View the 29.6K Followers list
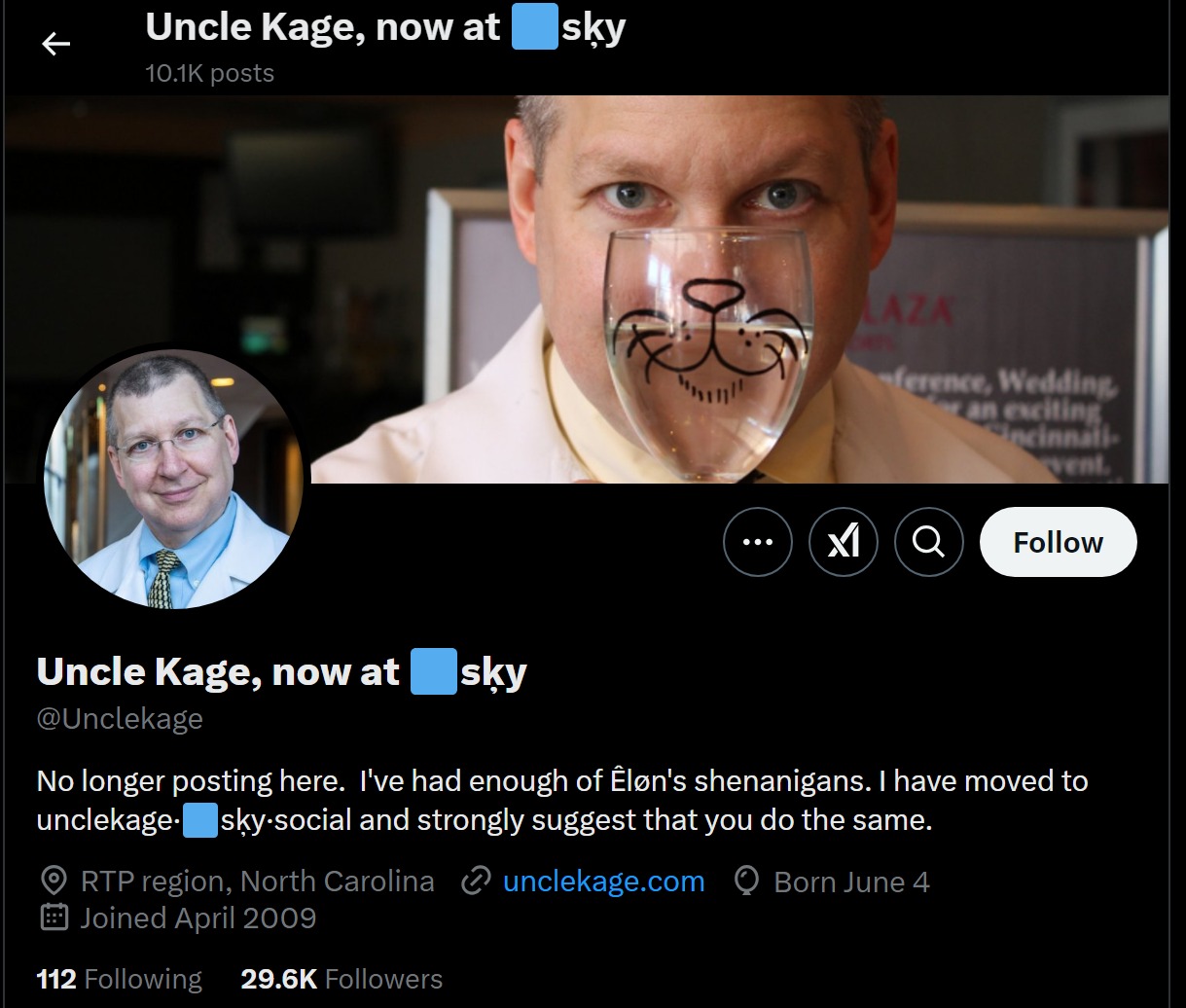This screenshot has width=1186, height=1008. [341, 979]
